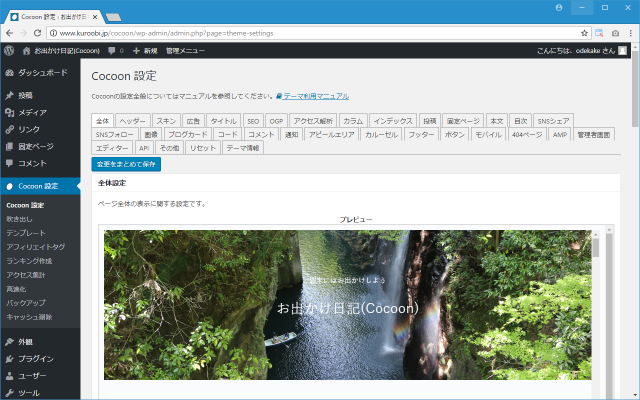The image size is (640, 400).
Task: Open バックアップ submenu item
Action: [26, 303]
